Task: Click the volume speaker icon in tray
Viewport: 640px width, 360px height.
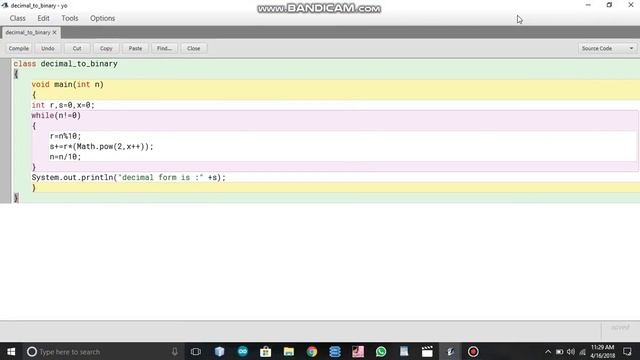Action: tap(571, 351)
